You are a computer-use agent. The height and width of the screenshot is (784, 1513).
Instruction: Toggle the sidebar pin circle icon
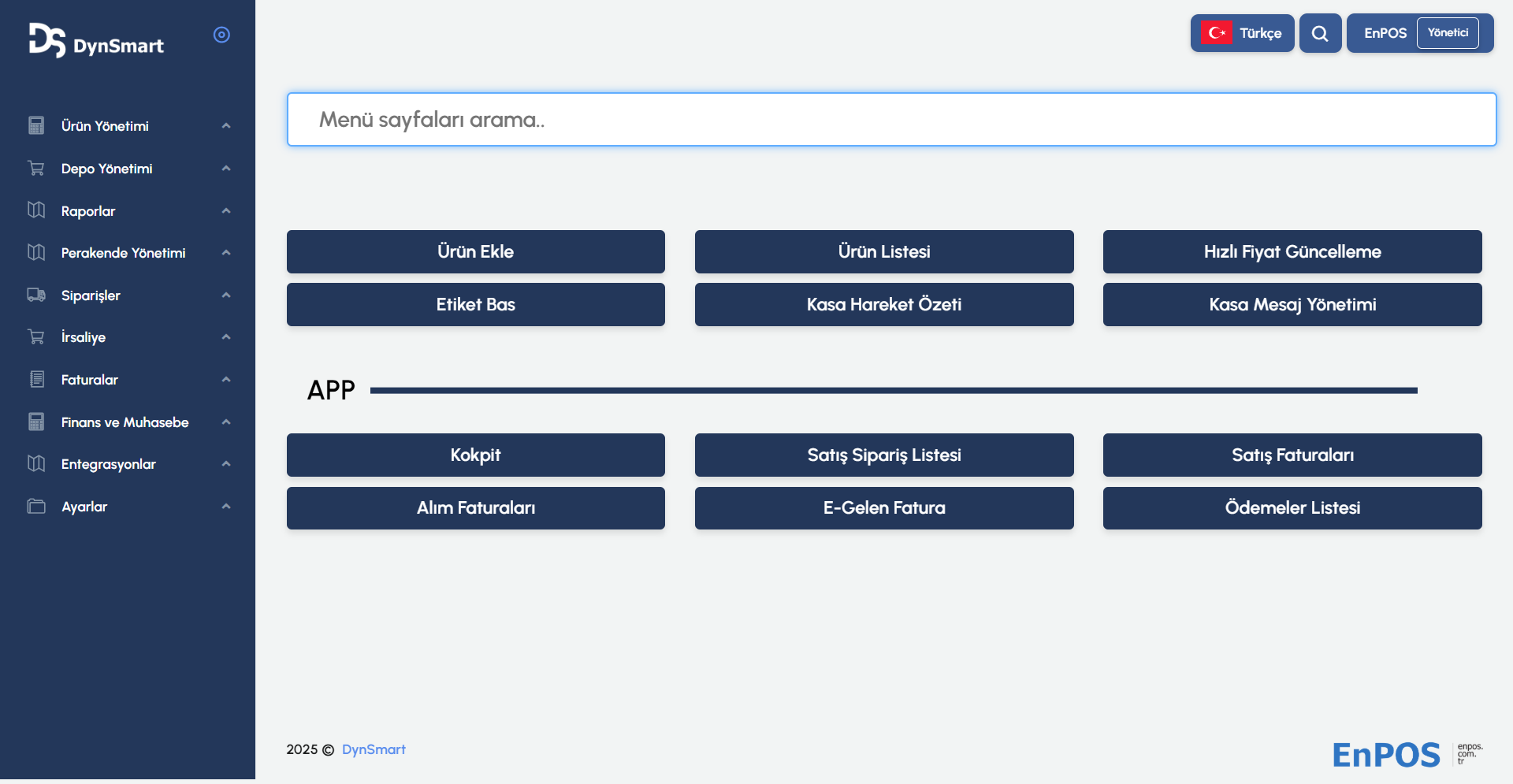(x=221, y=35)
